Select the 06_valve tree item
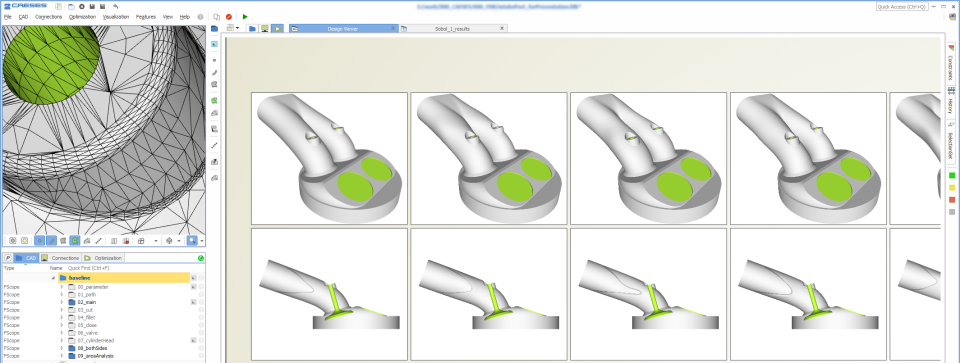The image size is (960, 363). (88, 332)
